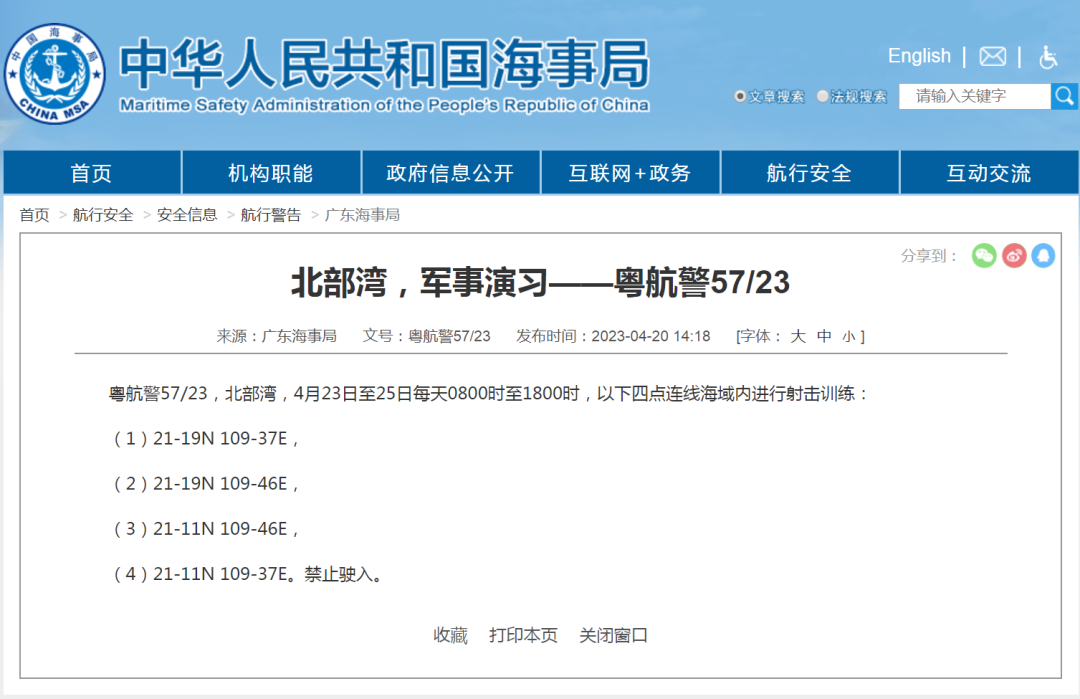This screenshot has height=699, width=1080.
Task: Click 打印本页 to print page
Action: pos(523,635)
